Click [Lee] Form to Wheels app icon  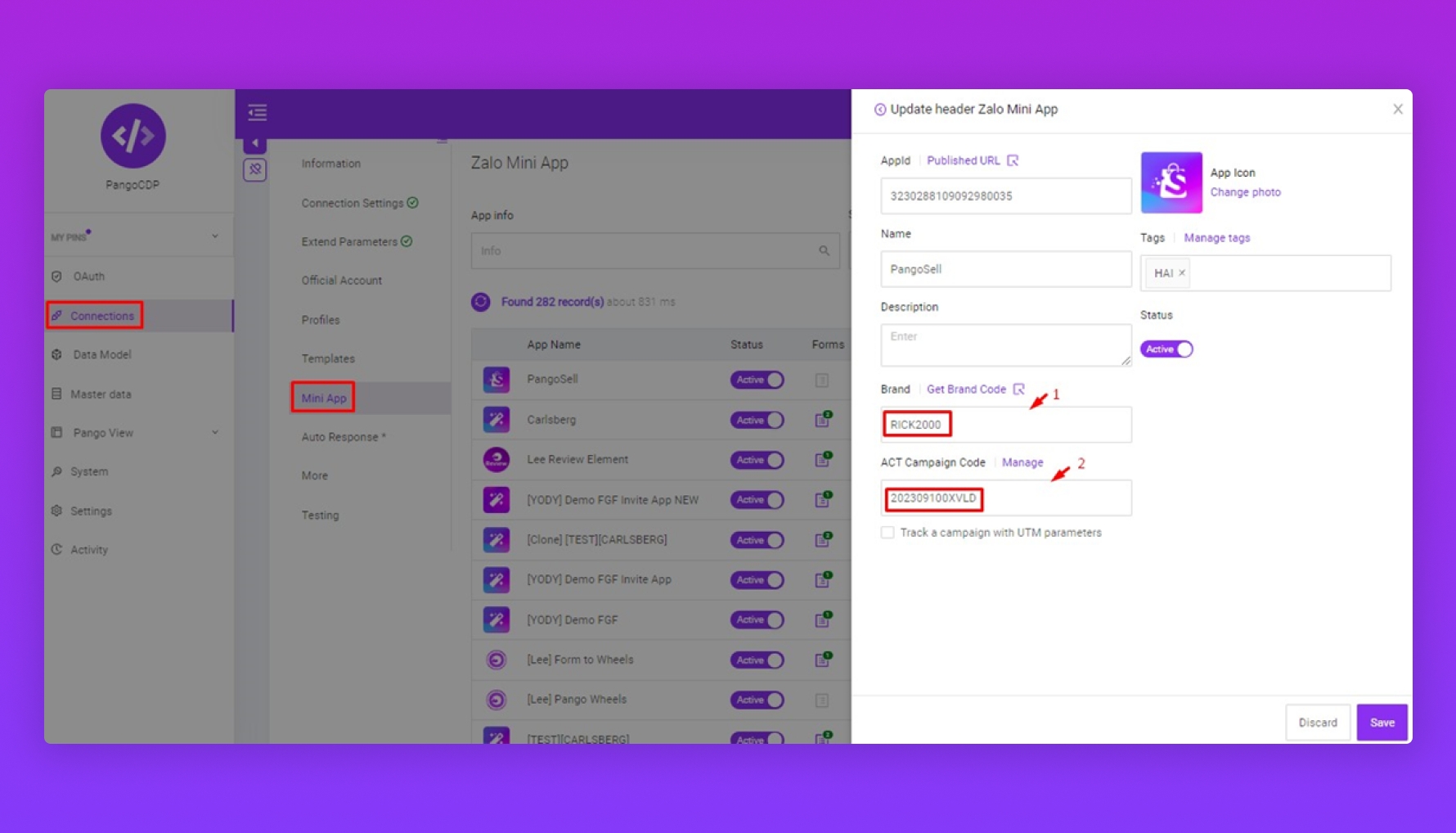[497, 660]
